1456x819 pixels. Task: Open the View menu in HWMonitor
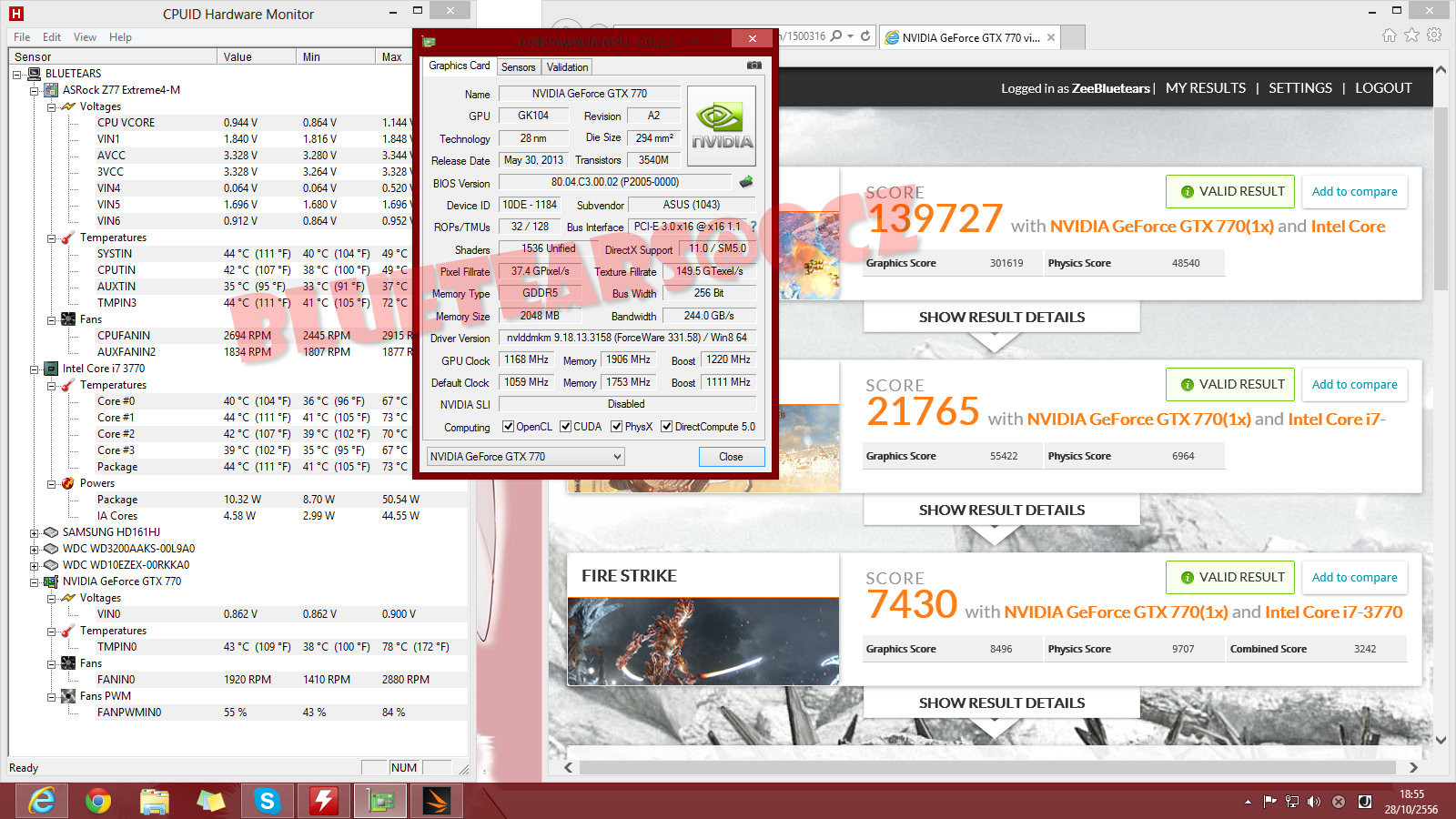(85, 37)
